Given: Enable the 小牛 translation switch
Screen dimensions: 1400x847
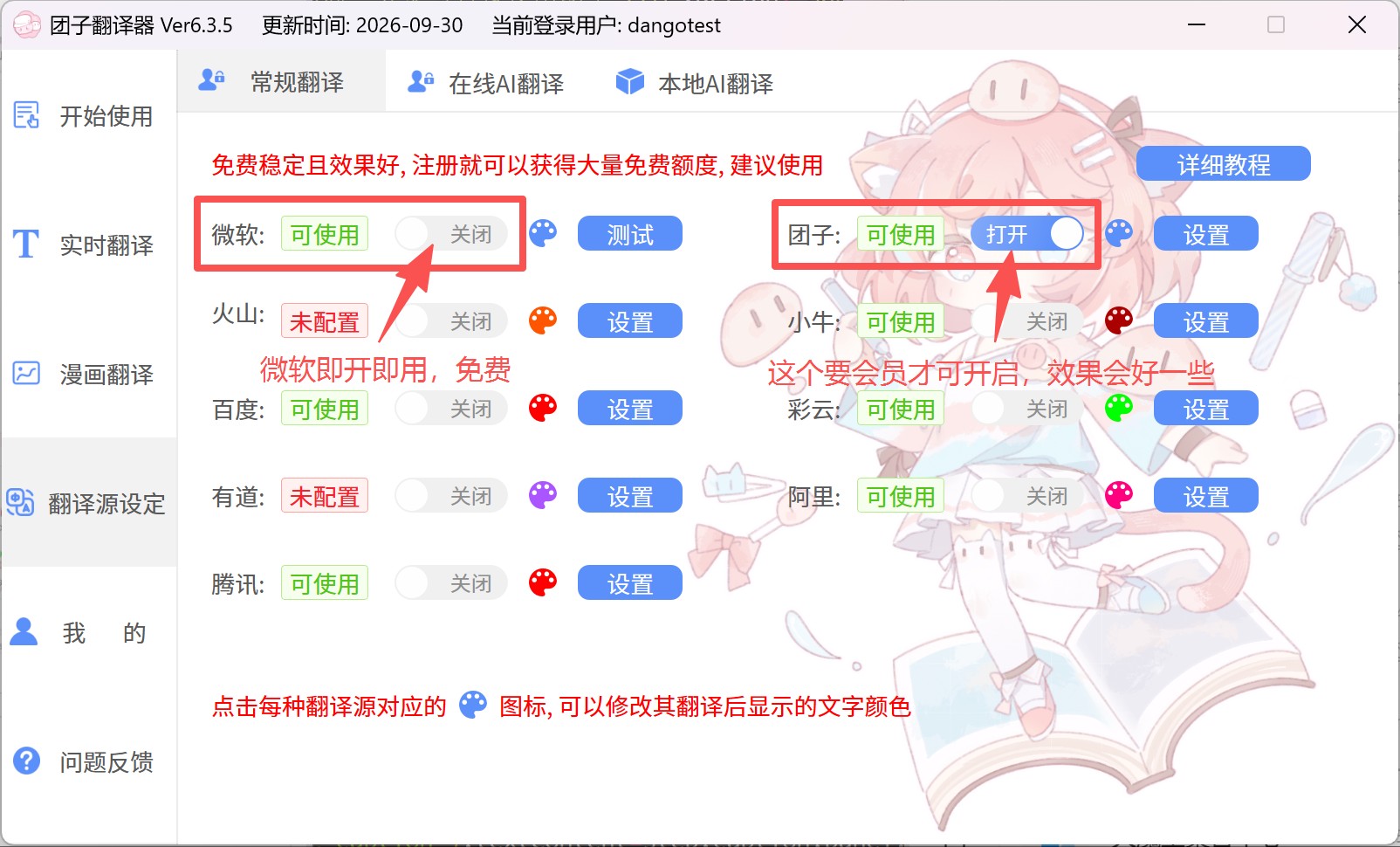Looking at the screenshot, I should 1027,321.
